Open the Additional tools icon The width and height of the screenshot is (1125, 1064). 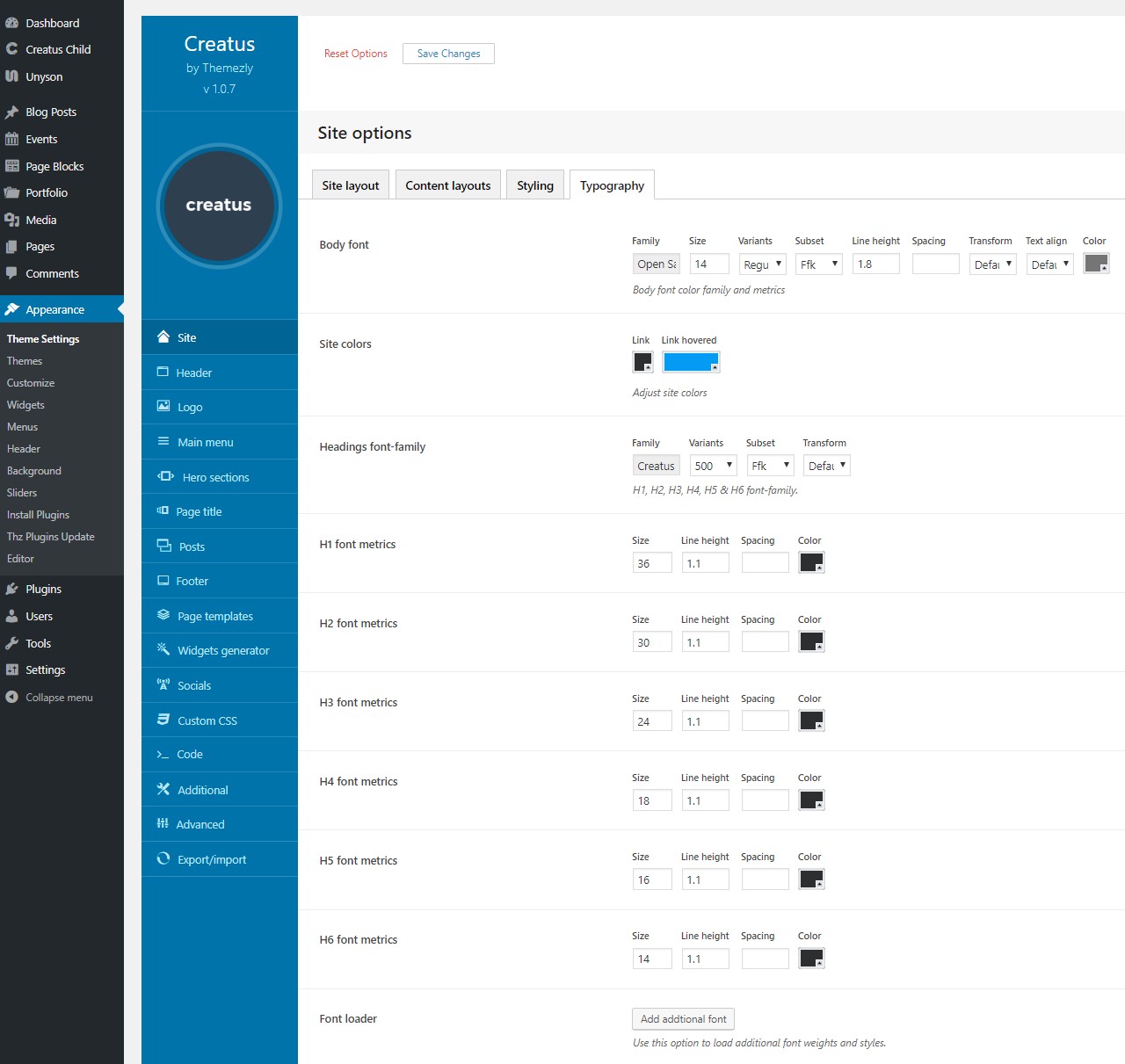click(x=163, y=790)
